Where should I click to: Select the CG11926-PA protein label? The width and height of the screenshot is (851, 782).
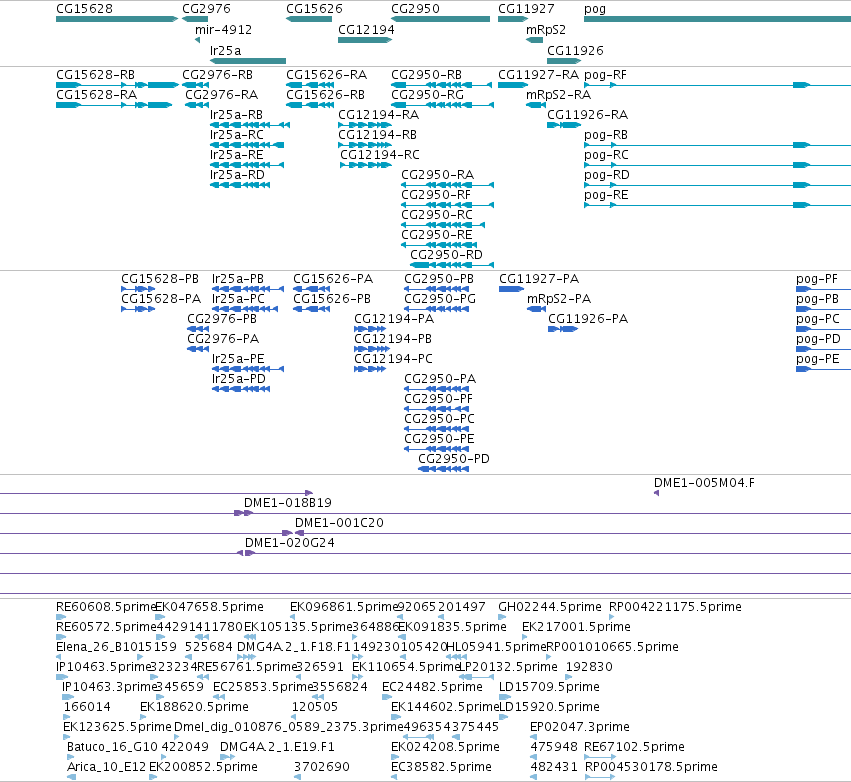coord(588,319)
